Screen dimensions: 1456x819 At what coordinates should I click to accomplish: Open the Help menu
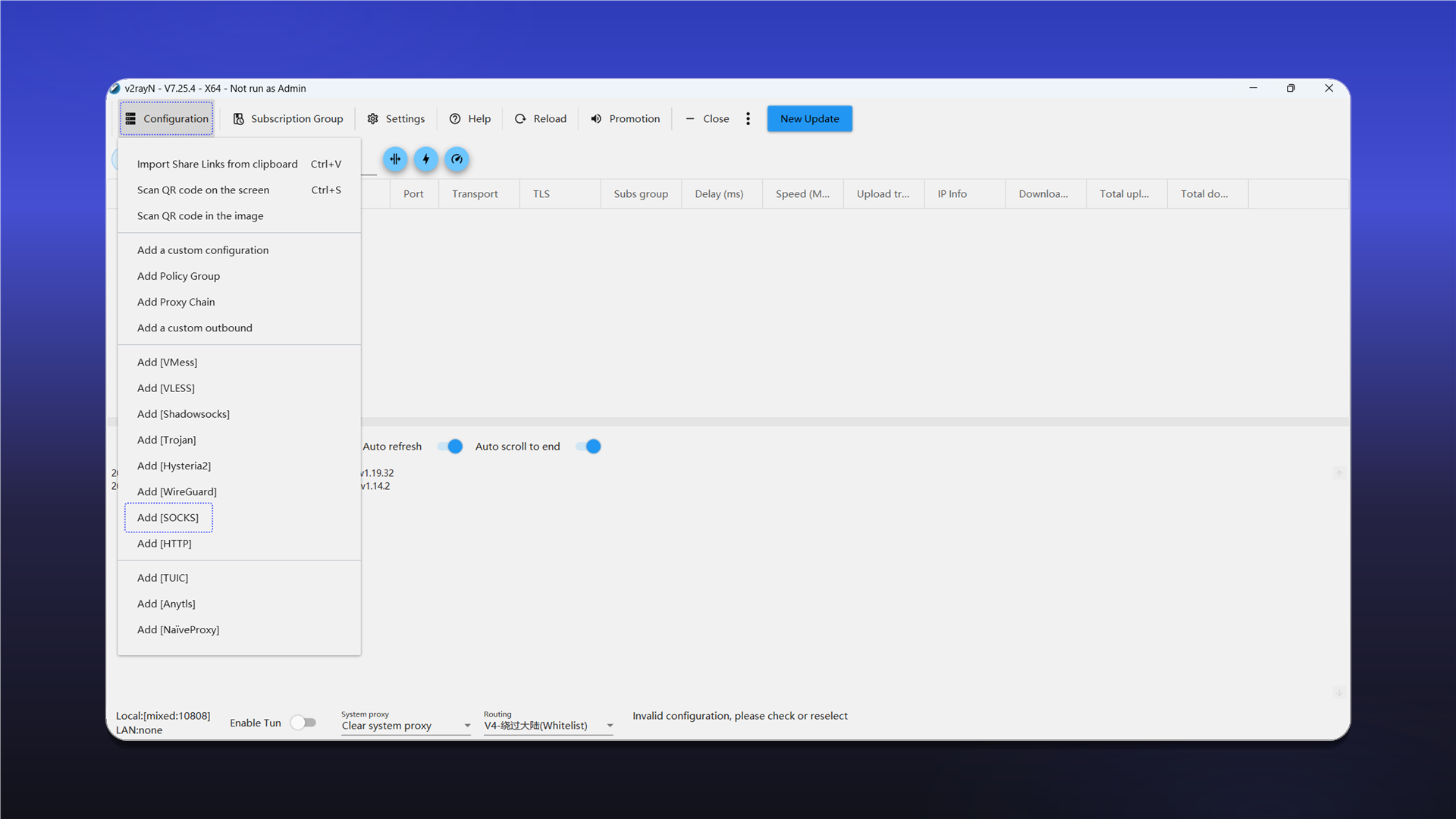point(470,119)
